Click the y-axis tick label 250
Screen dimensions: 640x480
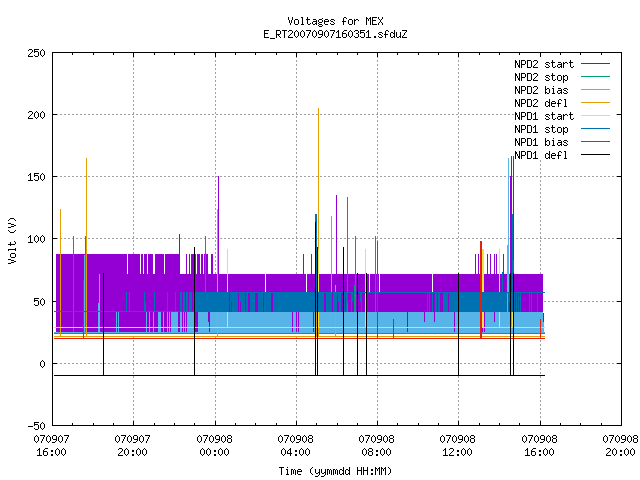36,53
